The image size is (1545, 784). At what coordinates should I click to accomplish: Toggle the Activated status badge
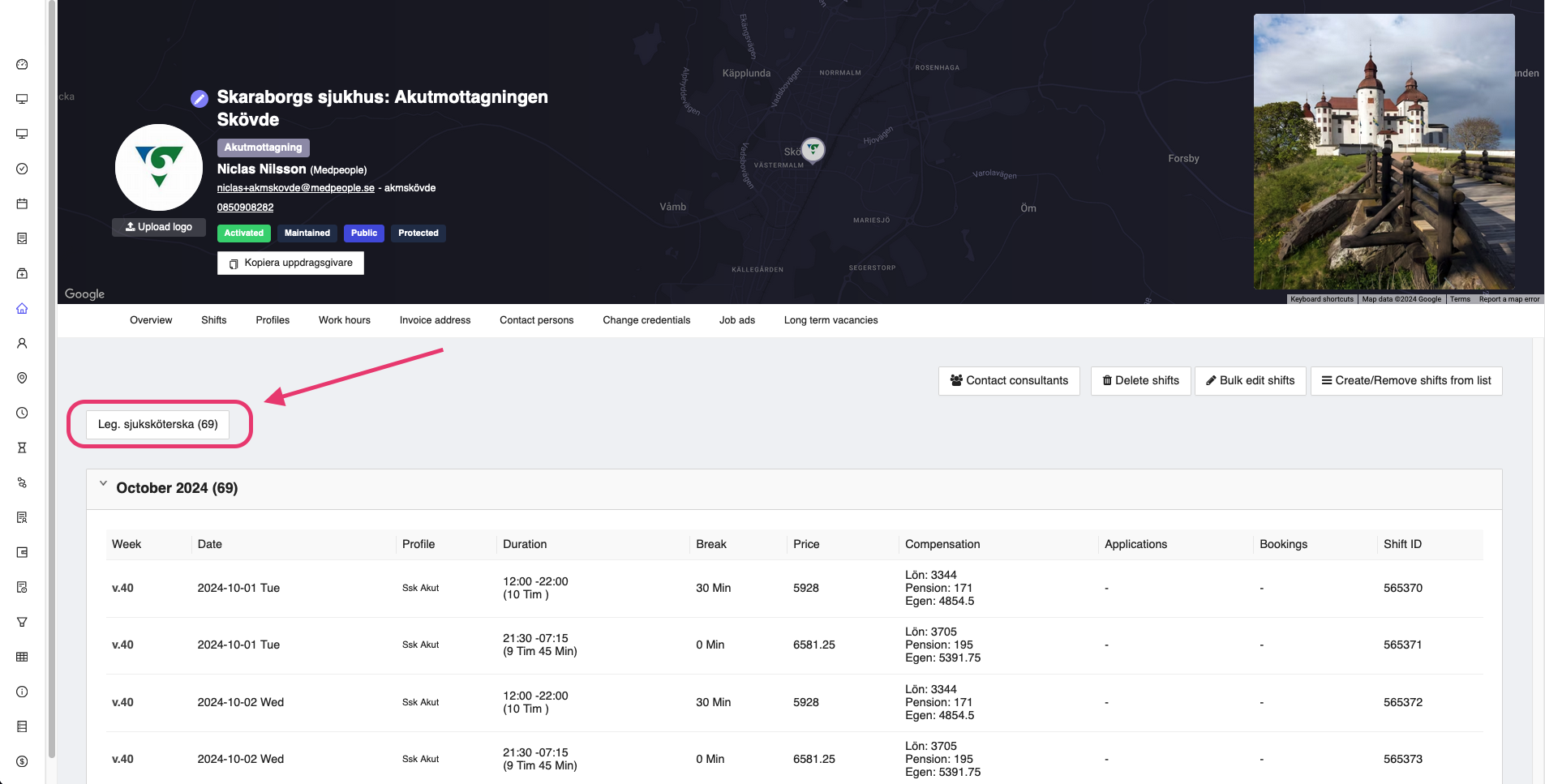coord(243,233)
